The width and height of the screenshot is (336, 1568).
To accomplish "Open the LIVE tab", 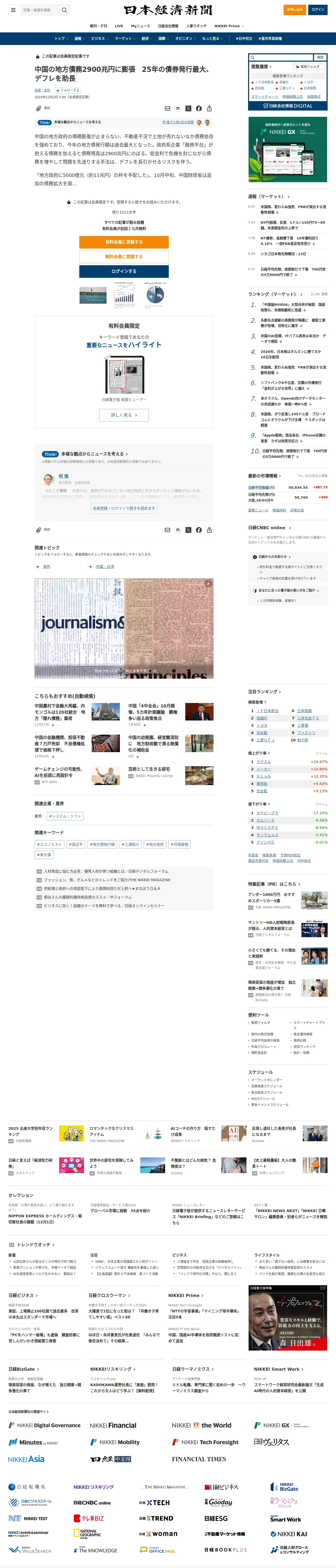I will coord(119,26).
